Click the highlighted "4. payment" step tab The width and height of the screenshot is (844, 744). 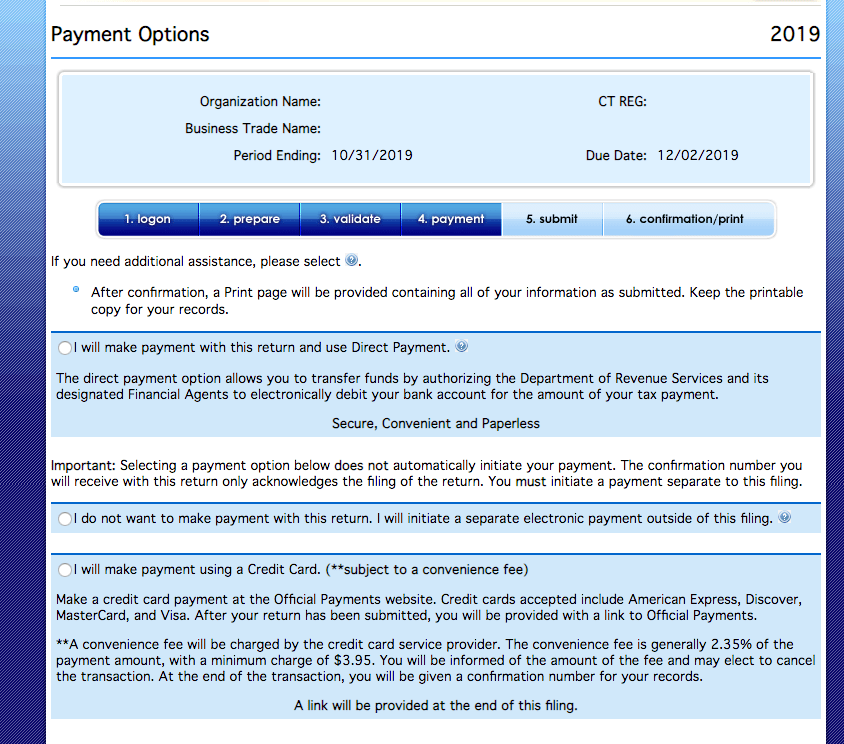451,218
